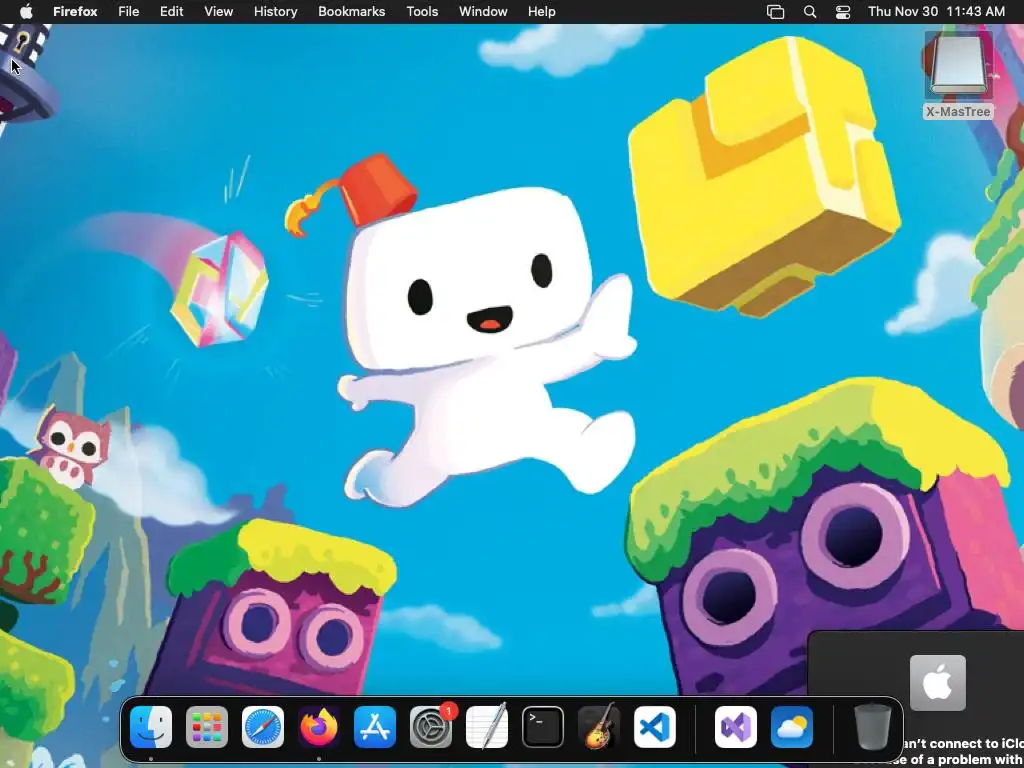Image resolution: width=1024 pixels, height=768 pixels.
Task: Open Finder from the Dock
Action: (151, 727)
